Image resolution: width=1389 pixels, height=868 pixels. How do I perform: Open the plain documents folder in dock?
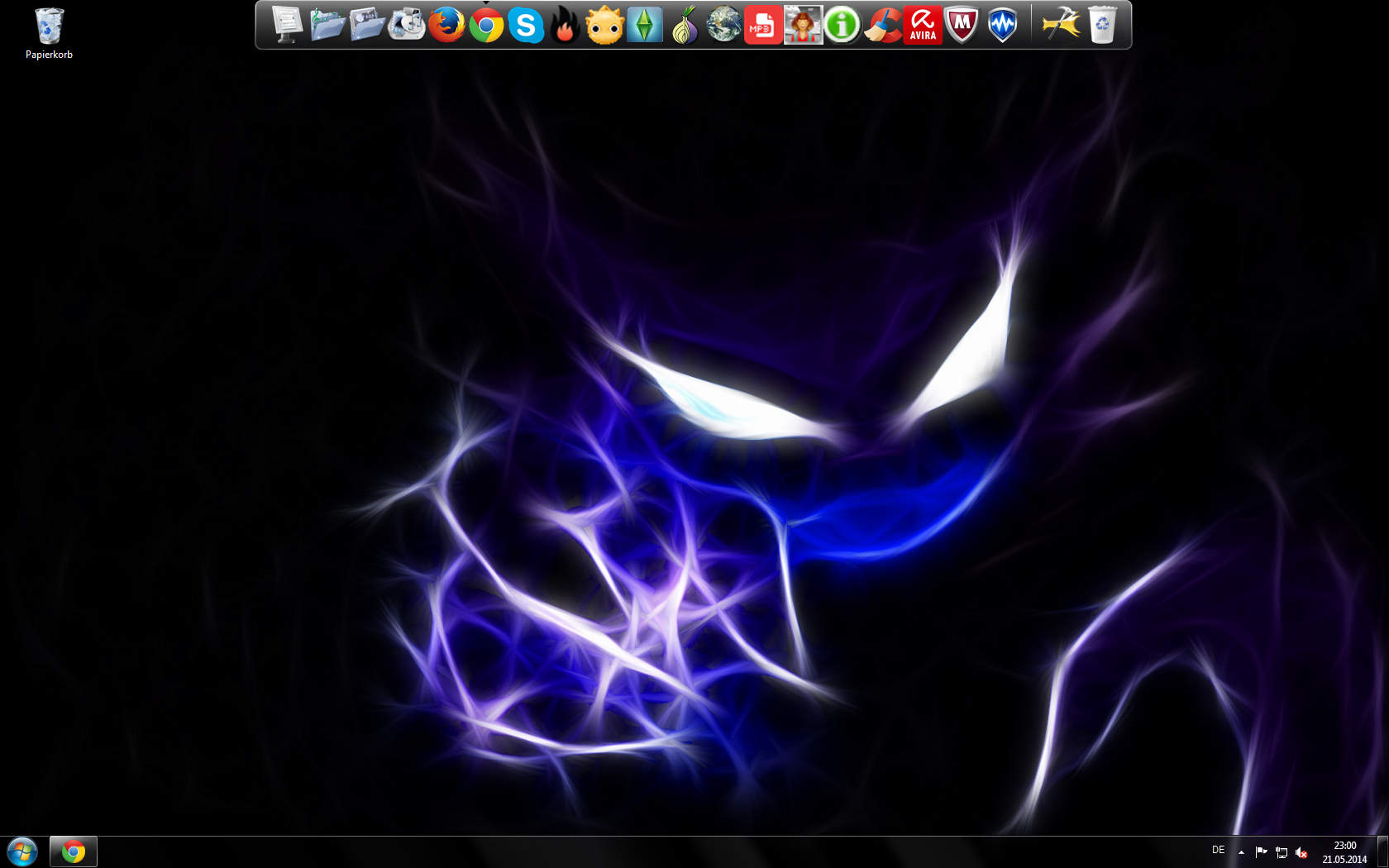pos(367,25)
